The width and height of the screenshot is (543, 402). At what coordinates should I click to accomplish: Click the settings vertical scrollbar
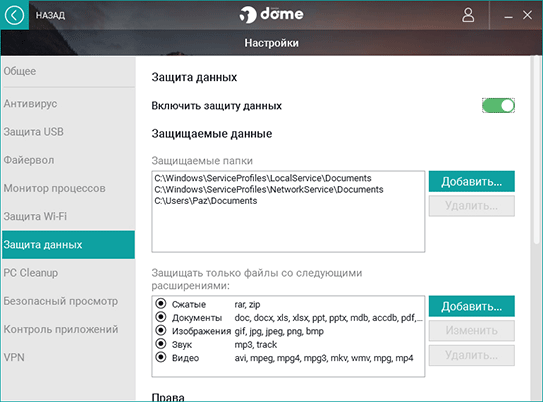pyautogui.click(x=536, y=150)
